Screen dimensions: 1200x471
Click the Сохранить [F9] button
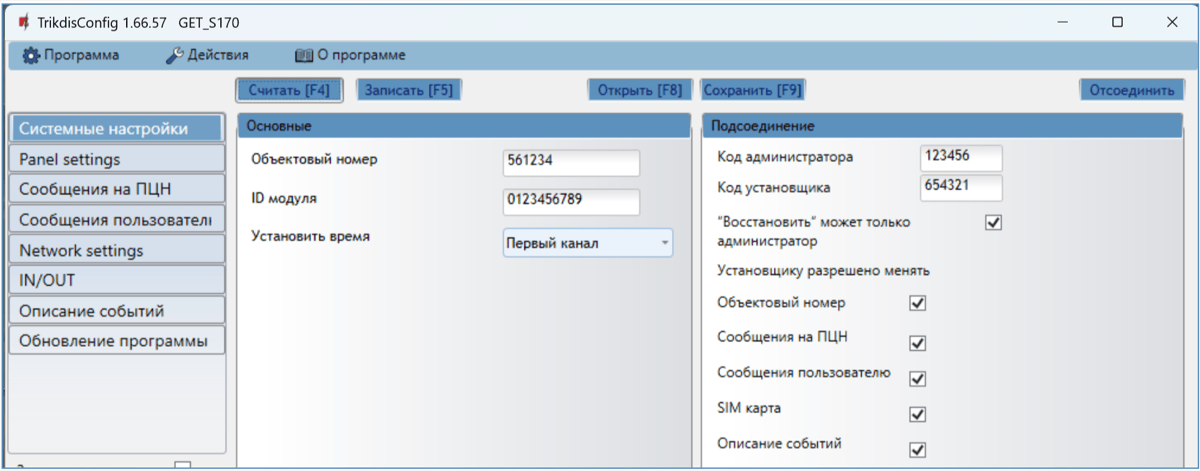(x=752, y=90)
